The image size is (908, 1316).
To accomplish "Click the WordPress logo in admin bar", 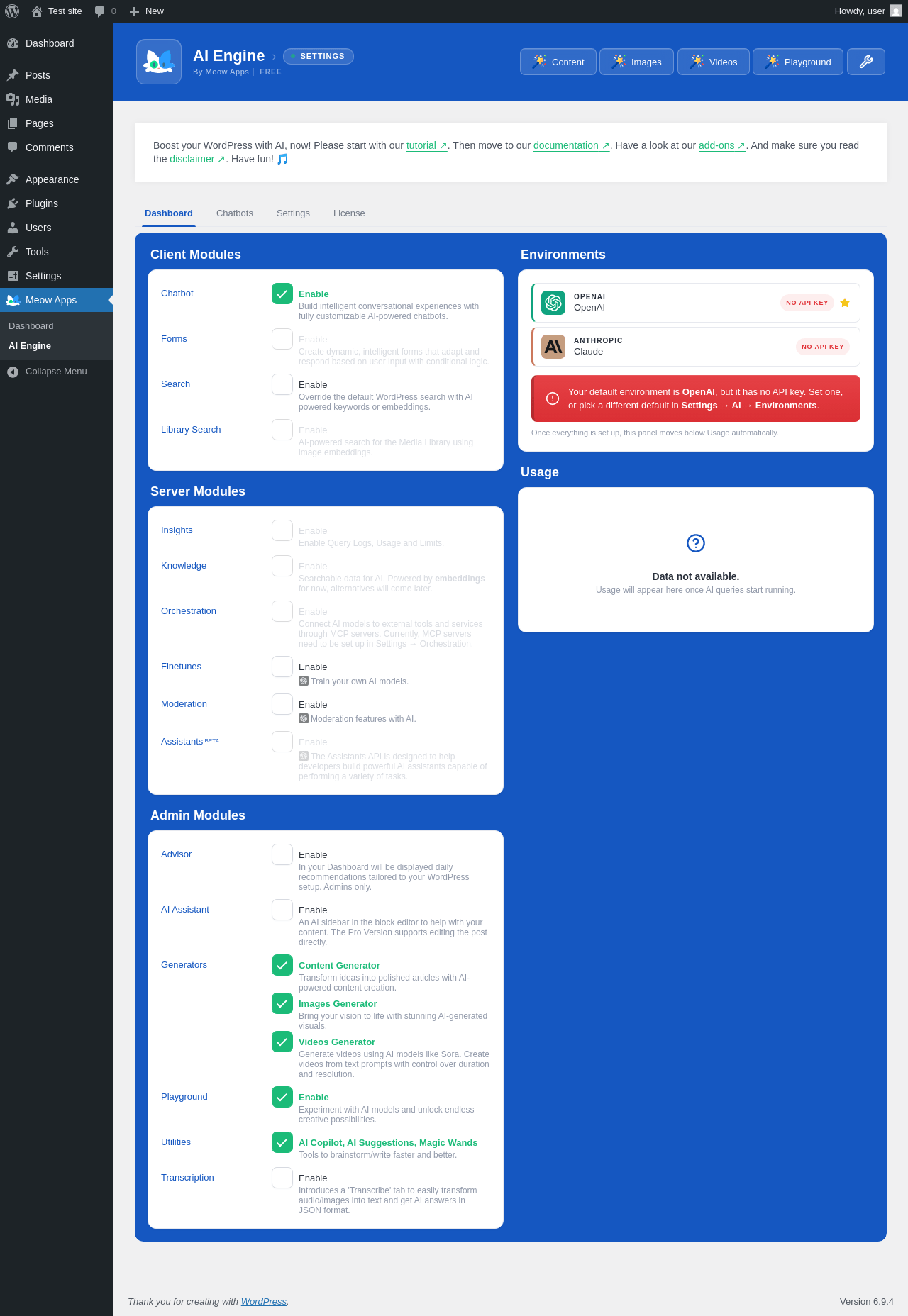I will point(12,11).
